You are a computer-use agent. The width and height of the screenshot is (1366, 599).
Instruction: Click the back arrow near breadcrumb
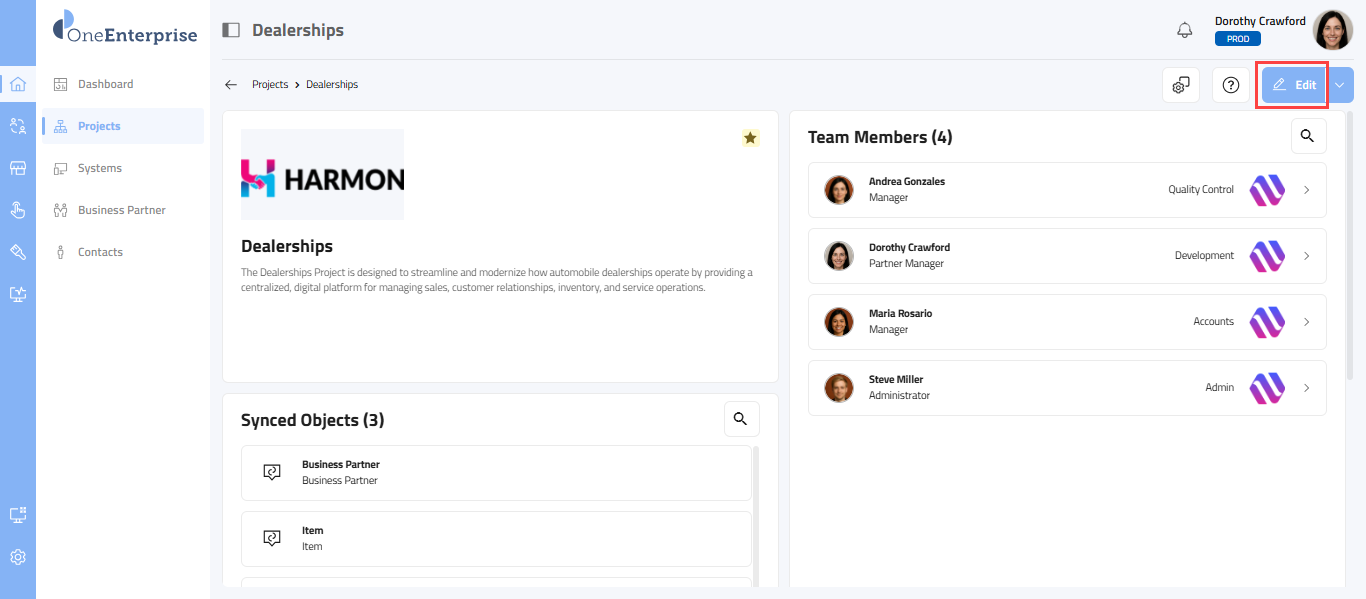pos(231,85)
